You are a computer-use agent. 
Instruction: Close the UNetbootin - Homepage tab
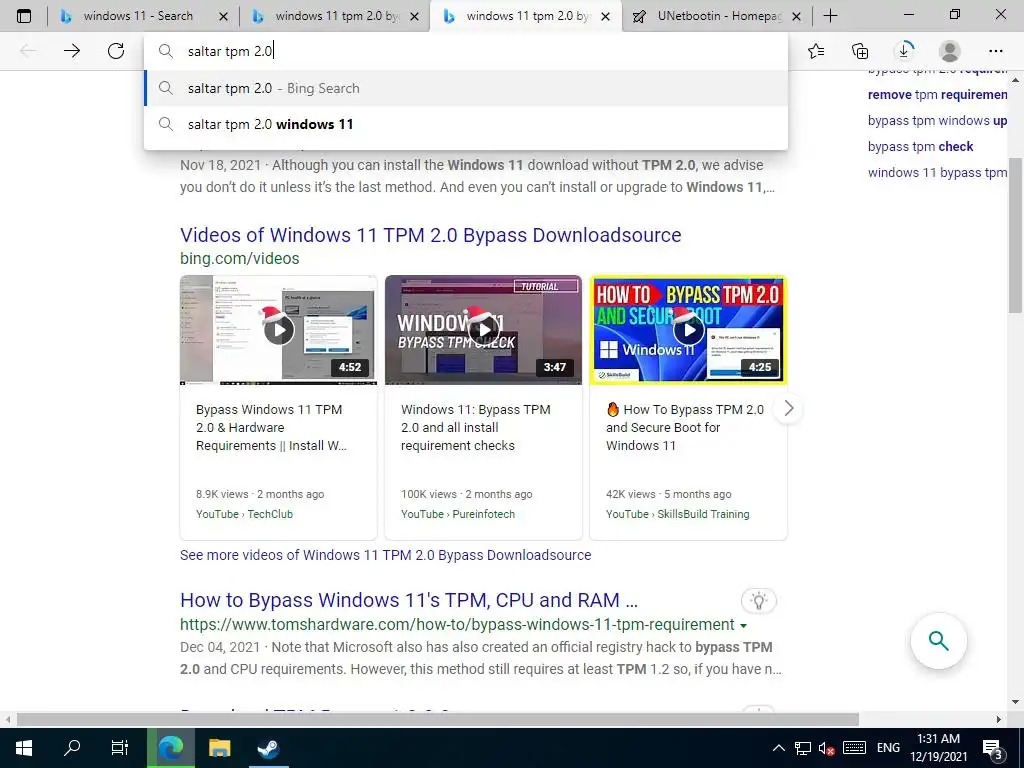coord(796,16)
